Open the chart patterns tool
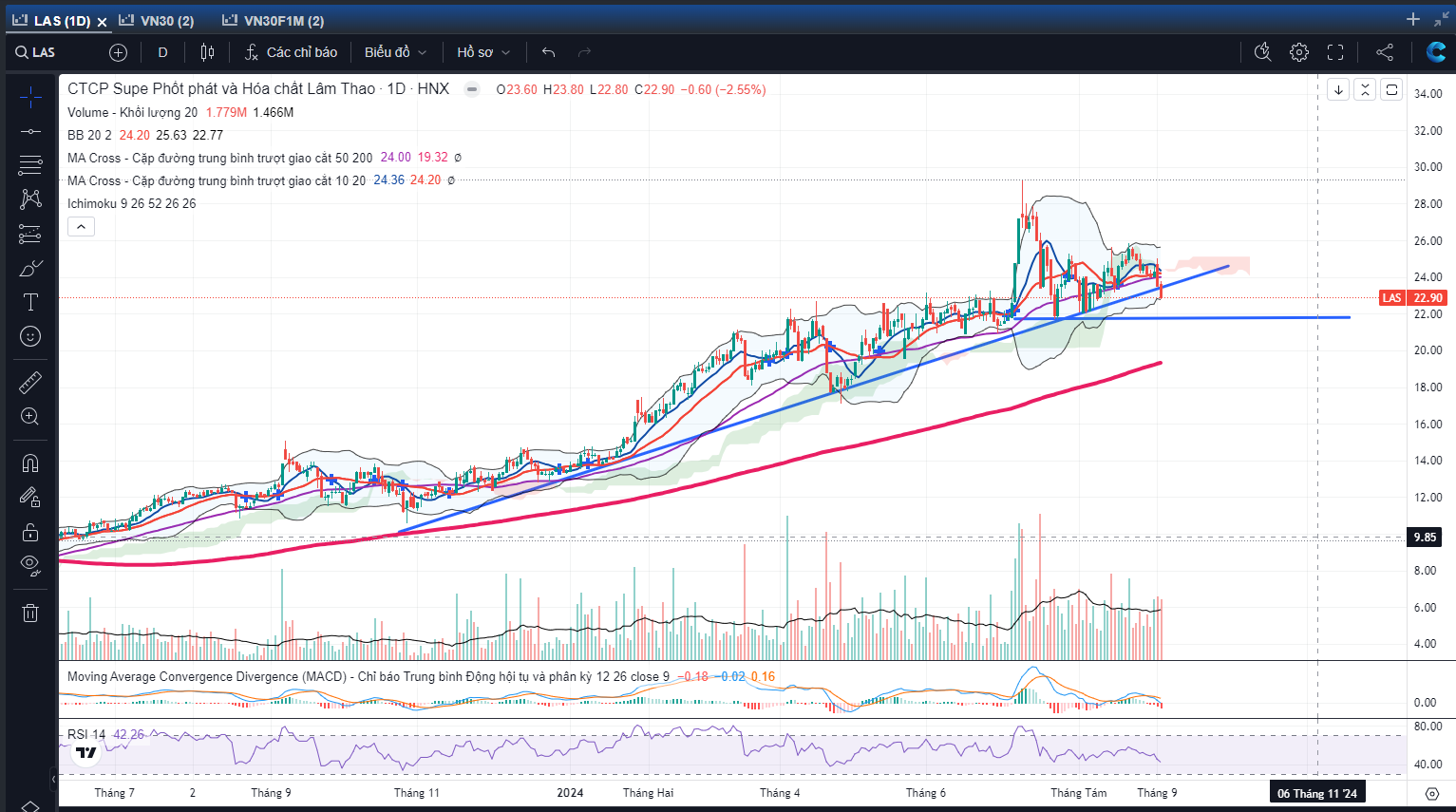The image size is (1456, 812). click(30, 198)
